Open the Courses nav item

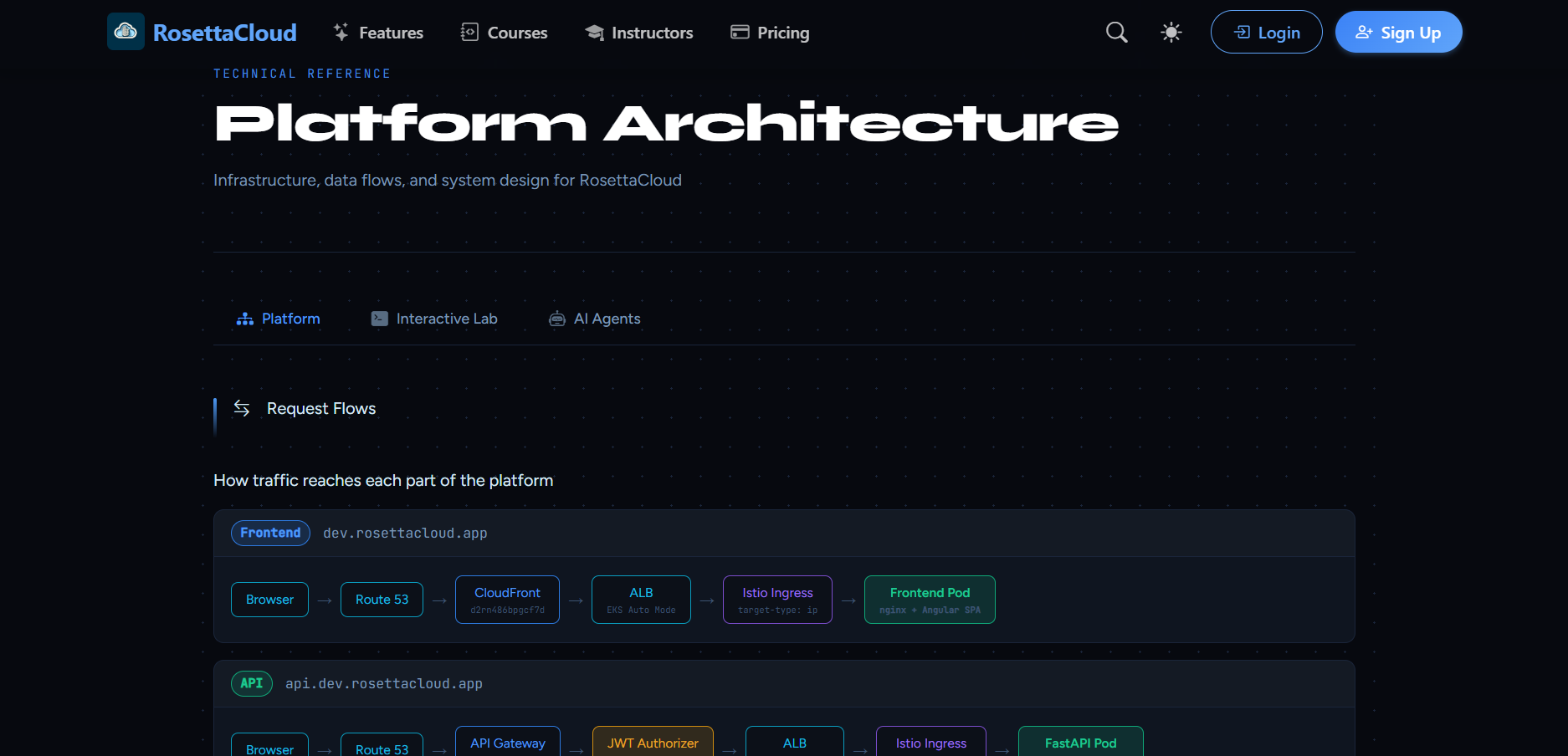point(504,33)
